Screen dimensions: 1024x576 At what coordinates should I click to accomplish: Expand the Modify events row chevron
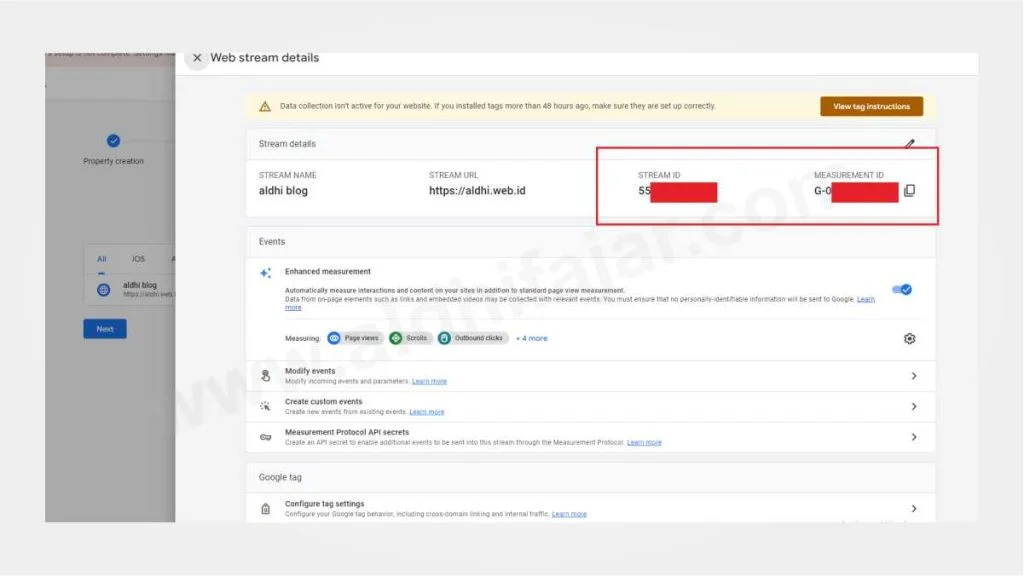(x=914, y=376)
